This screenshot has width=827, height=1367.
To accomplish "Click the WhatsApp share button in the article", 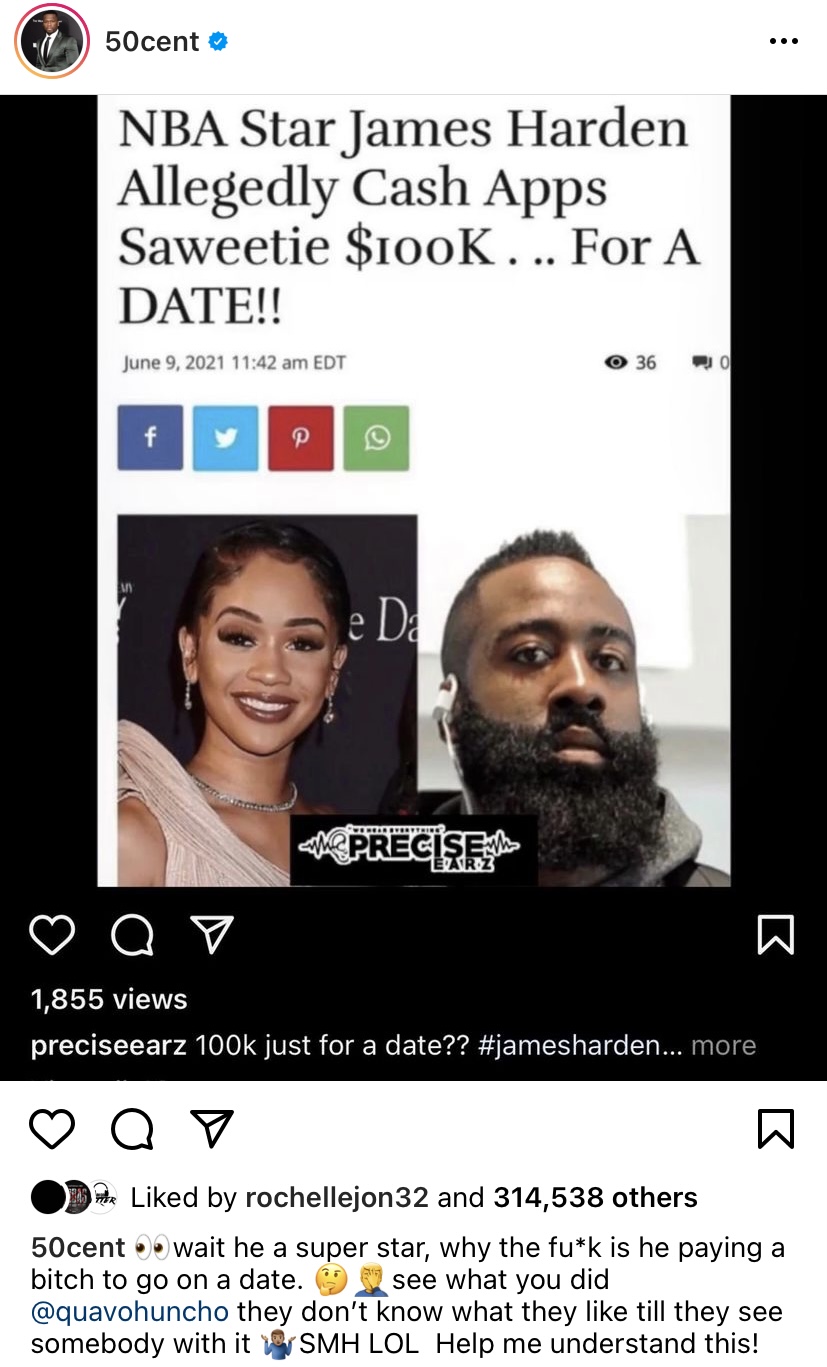I will point(376,438).
